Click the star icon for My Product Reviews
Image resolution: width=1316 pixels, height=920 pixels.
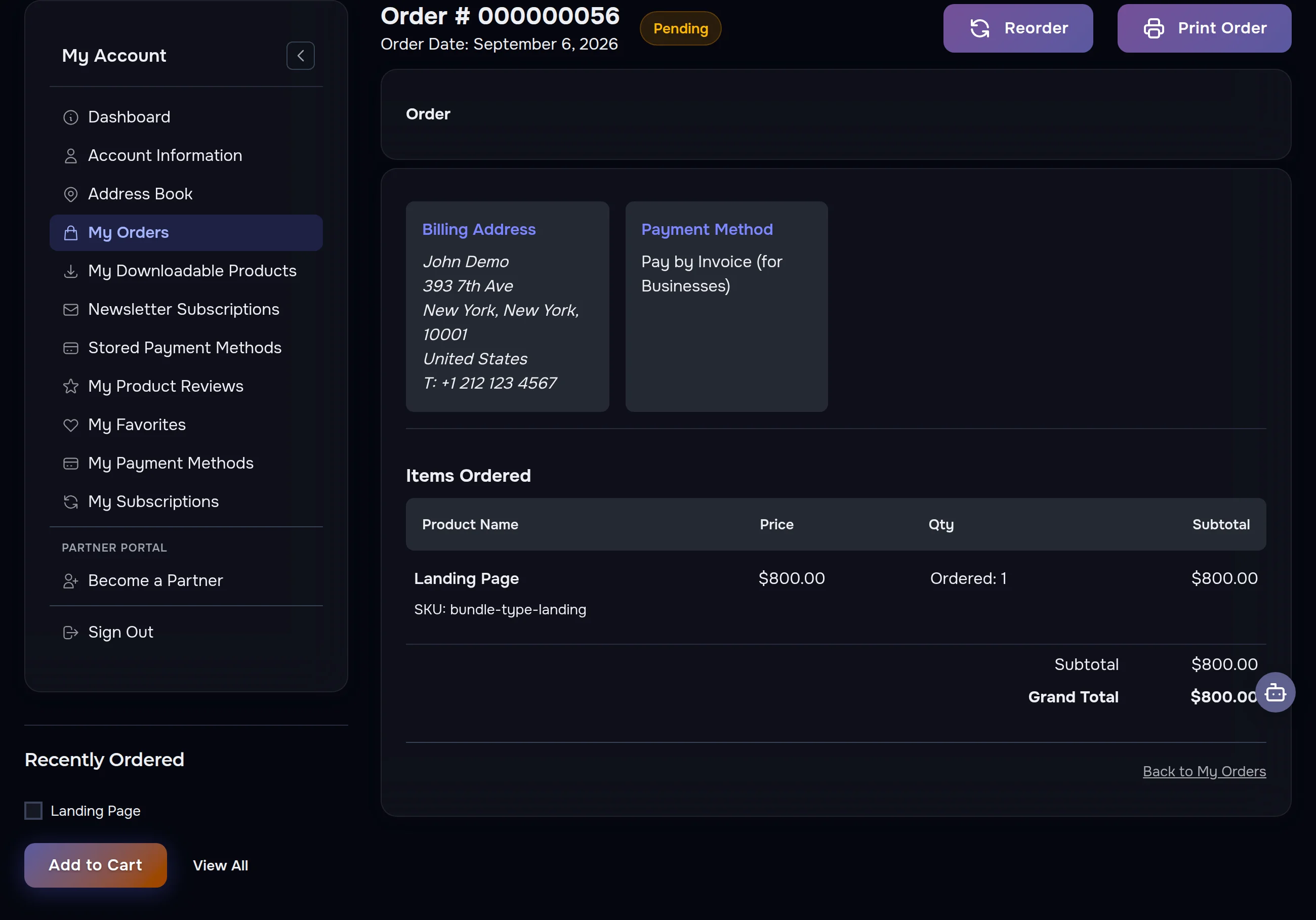tap(70, 386)
